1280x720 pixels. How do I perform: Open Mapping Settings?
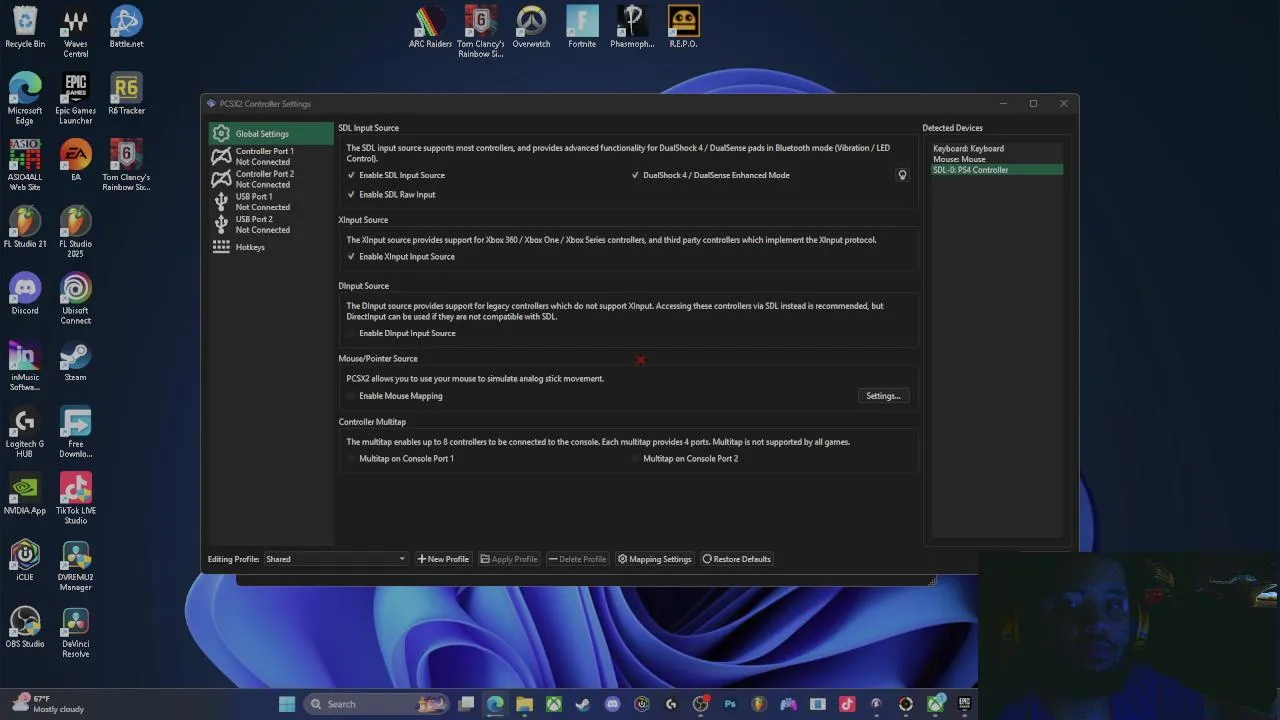(655, 559)
